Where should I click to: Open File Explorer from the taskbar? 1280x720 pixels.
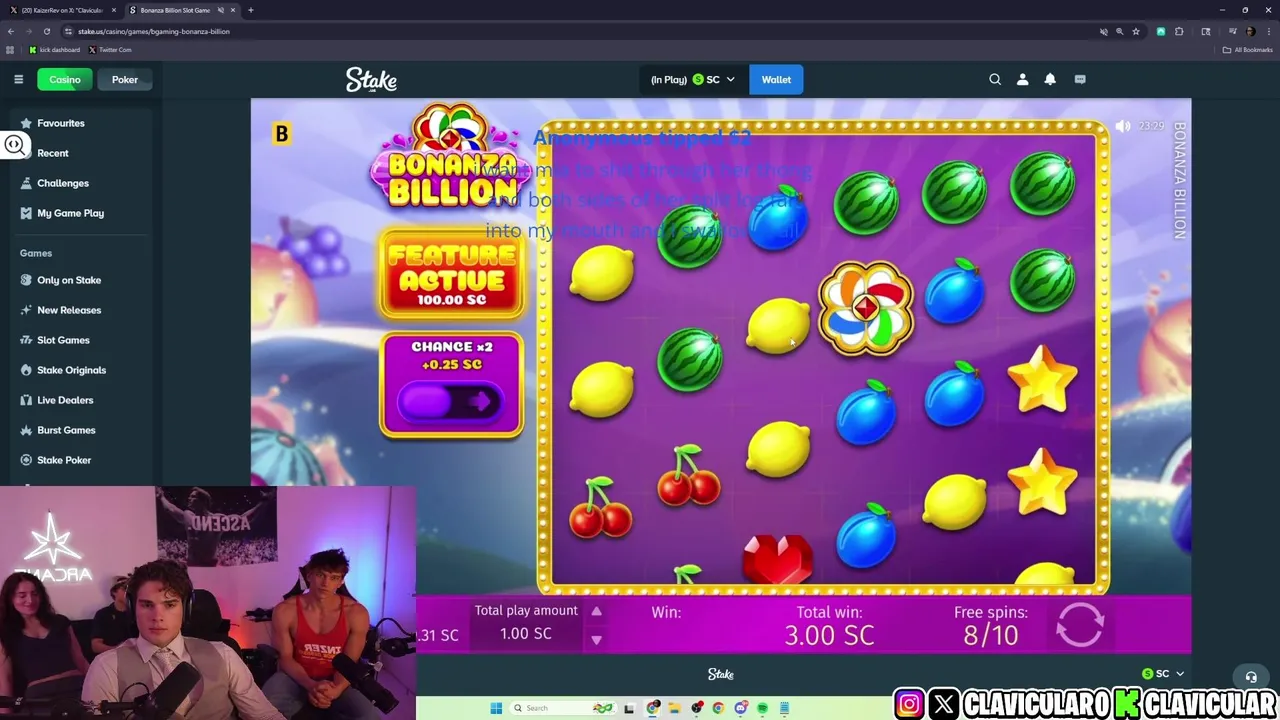(674, 708)
